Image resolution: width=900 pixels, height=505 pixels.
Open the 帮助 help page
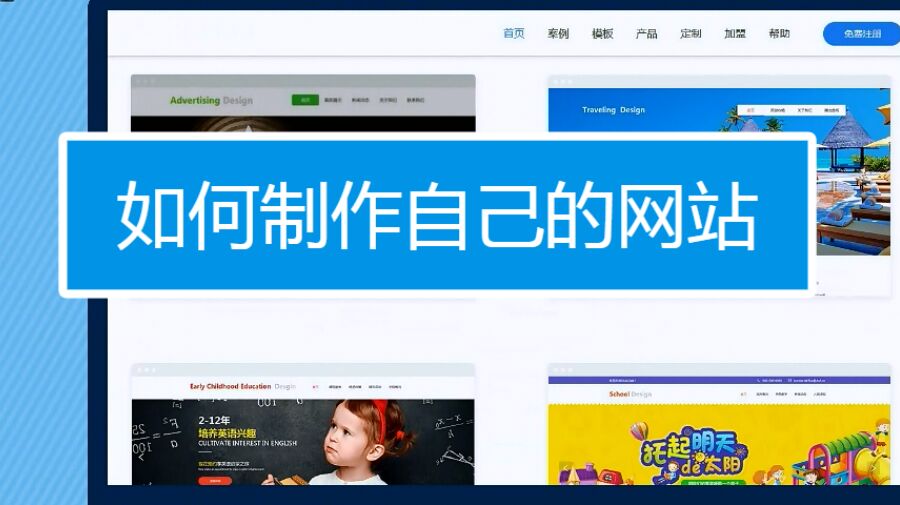pyautogui.click(x=779, y=34)
